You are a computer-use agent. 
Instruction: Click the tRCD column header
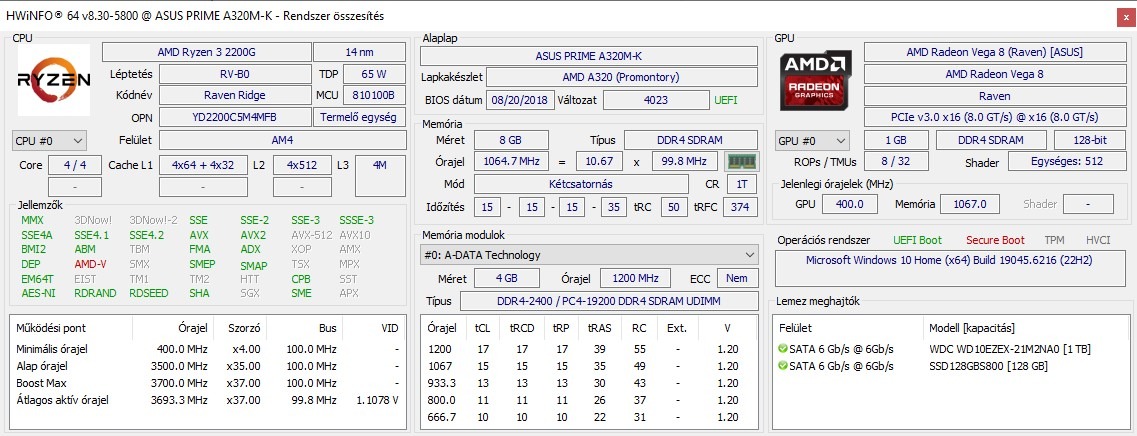point(521,328)
